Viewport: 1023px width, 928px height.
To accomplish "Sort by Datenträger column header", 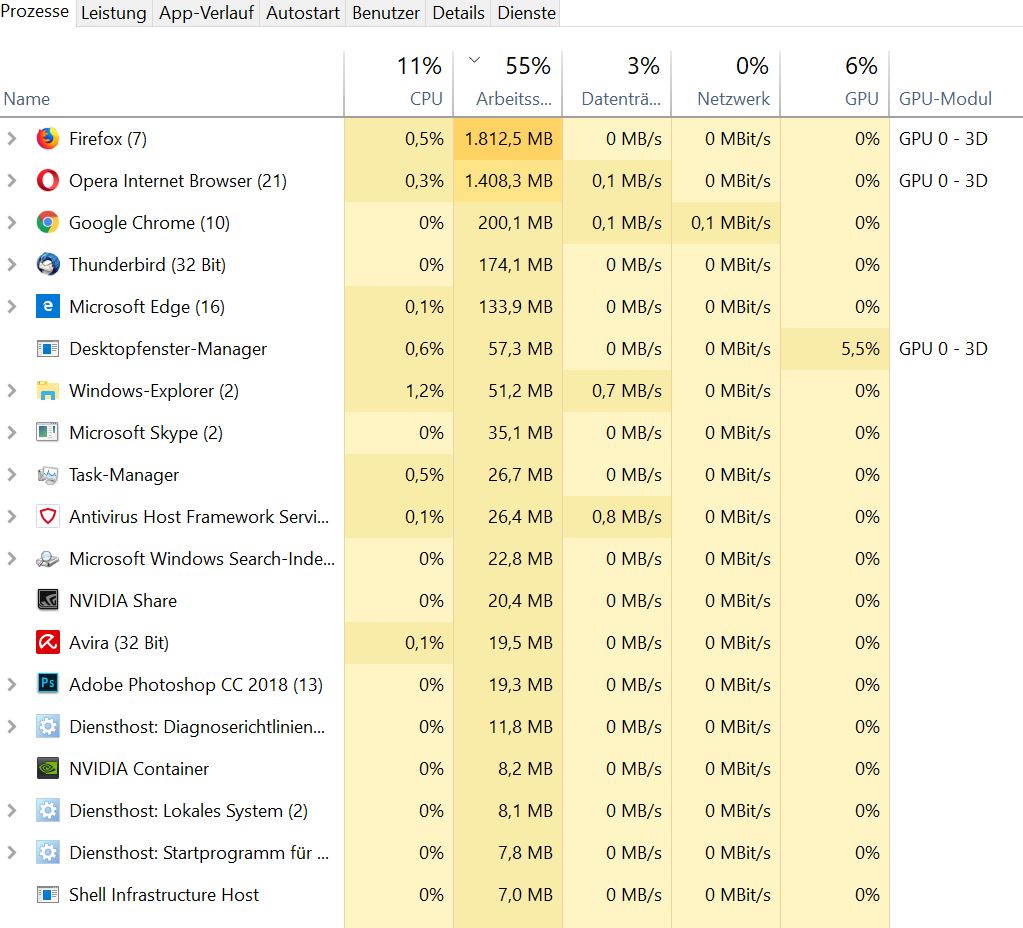I will coord(617,84).
